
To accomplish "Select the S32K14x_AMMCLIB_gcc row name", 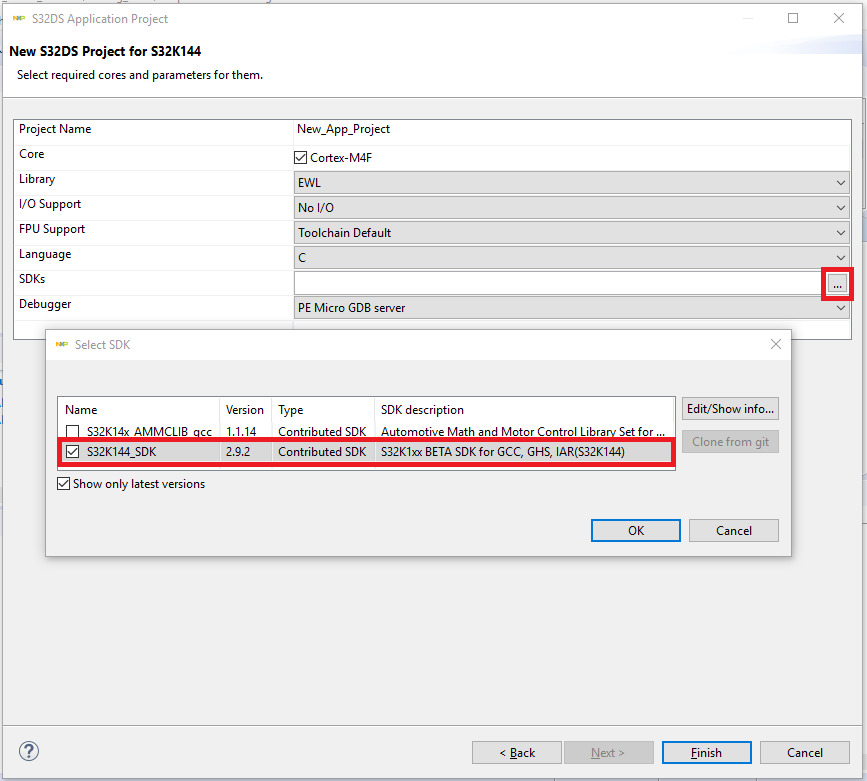I will coord(149,431).
